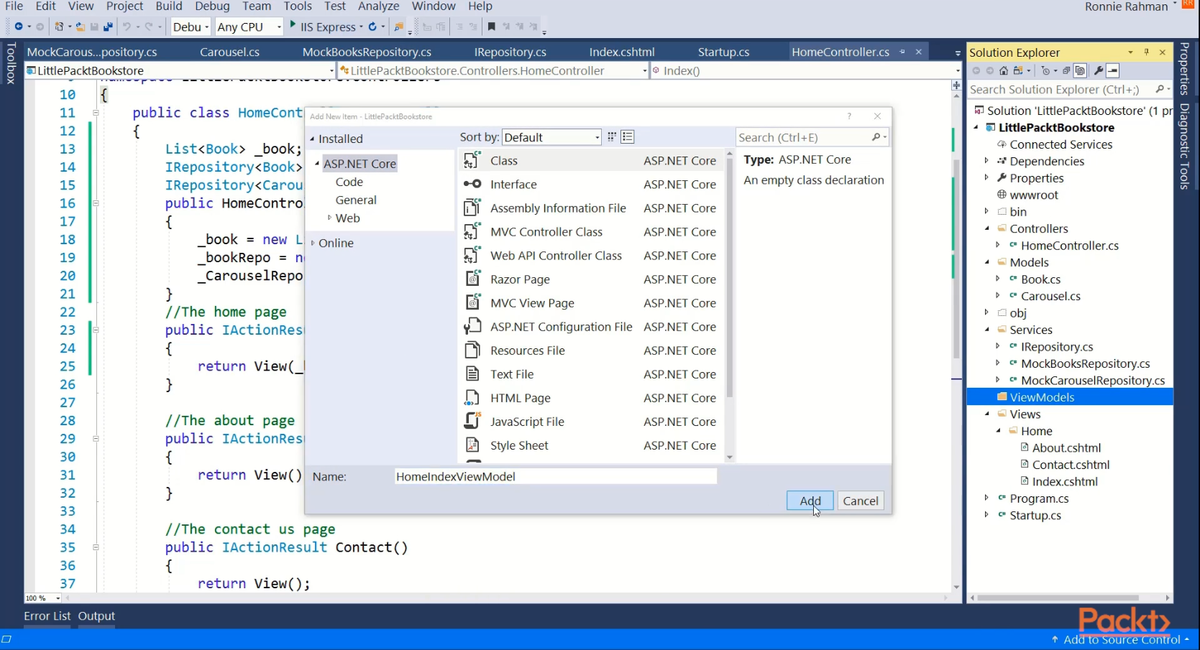Switch dialog to medium icons list view

click(x=628, y=137)
